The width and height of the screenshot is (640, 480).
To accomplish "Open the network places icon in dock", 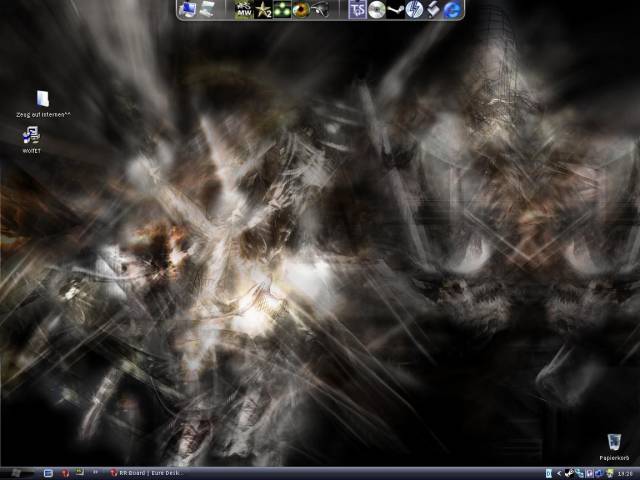I will coord(207,9).
